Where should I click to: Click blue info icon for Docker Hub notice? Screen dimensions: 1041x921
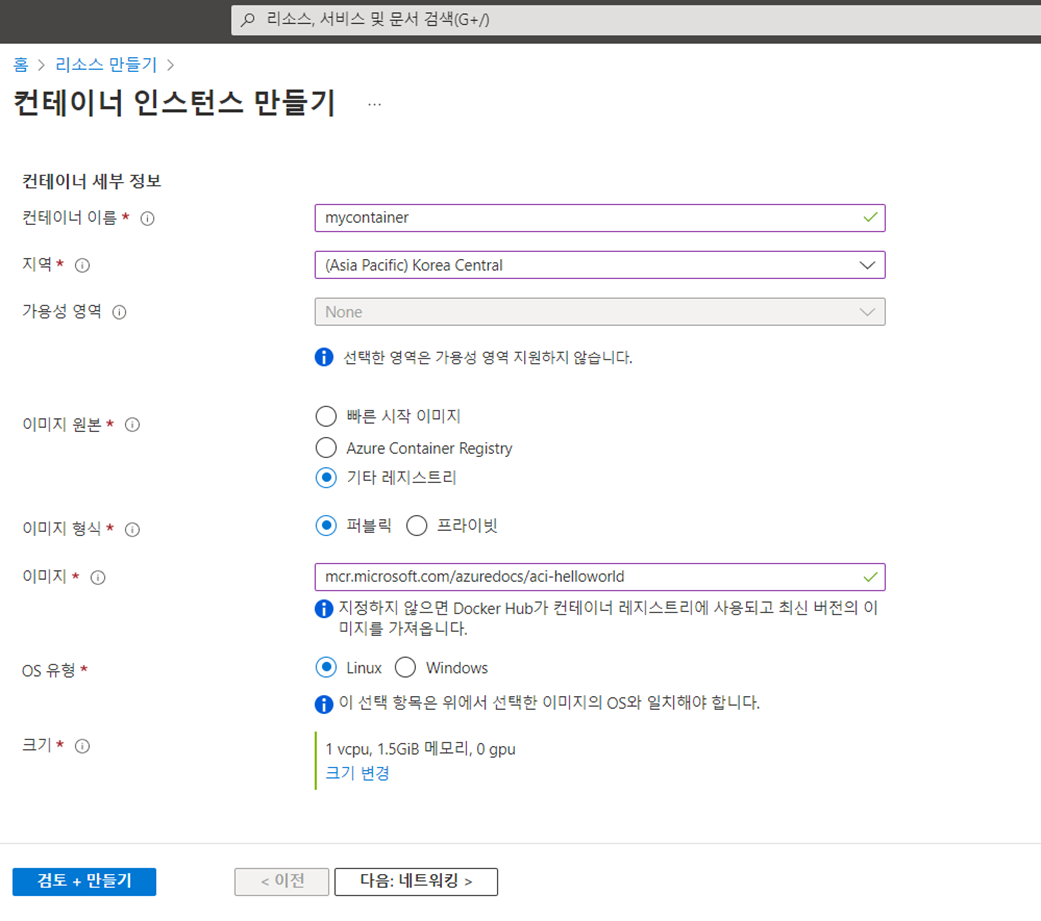point(324,609)
